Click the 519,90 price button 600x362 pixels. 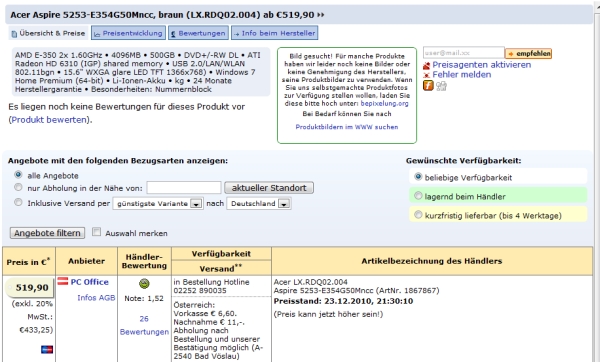tap(30, 288)
